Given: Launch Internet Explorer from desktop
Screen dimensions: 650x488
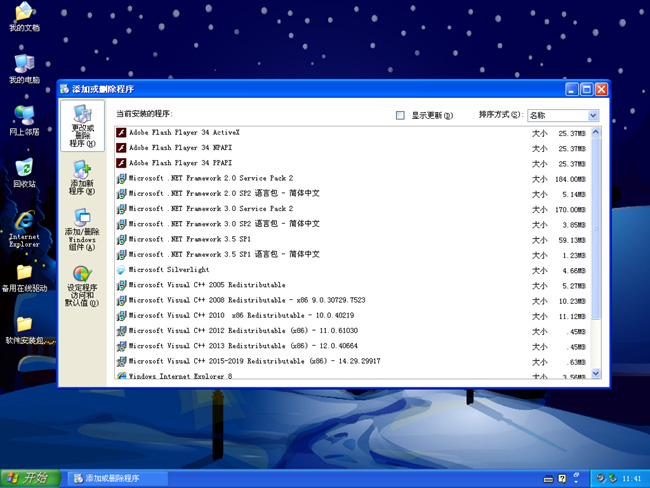Looking at the screenshot, I should click(24, 229).
